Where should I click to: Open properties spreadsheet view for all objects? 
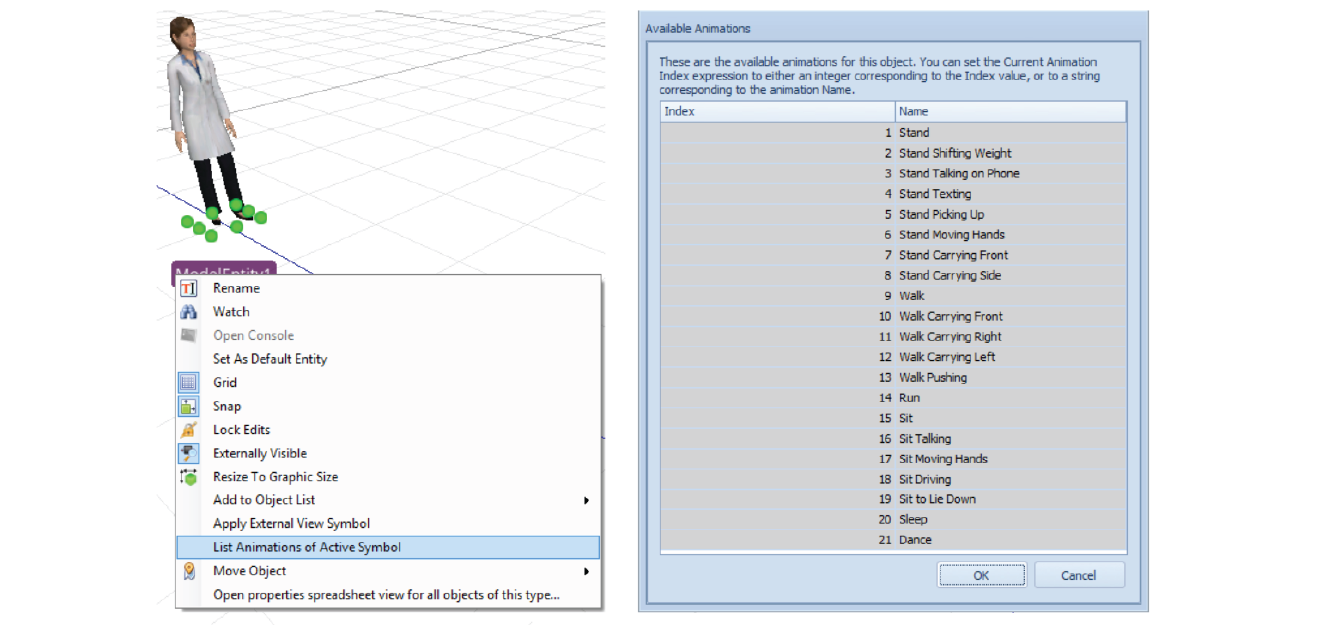[x=386, y=595]
